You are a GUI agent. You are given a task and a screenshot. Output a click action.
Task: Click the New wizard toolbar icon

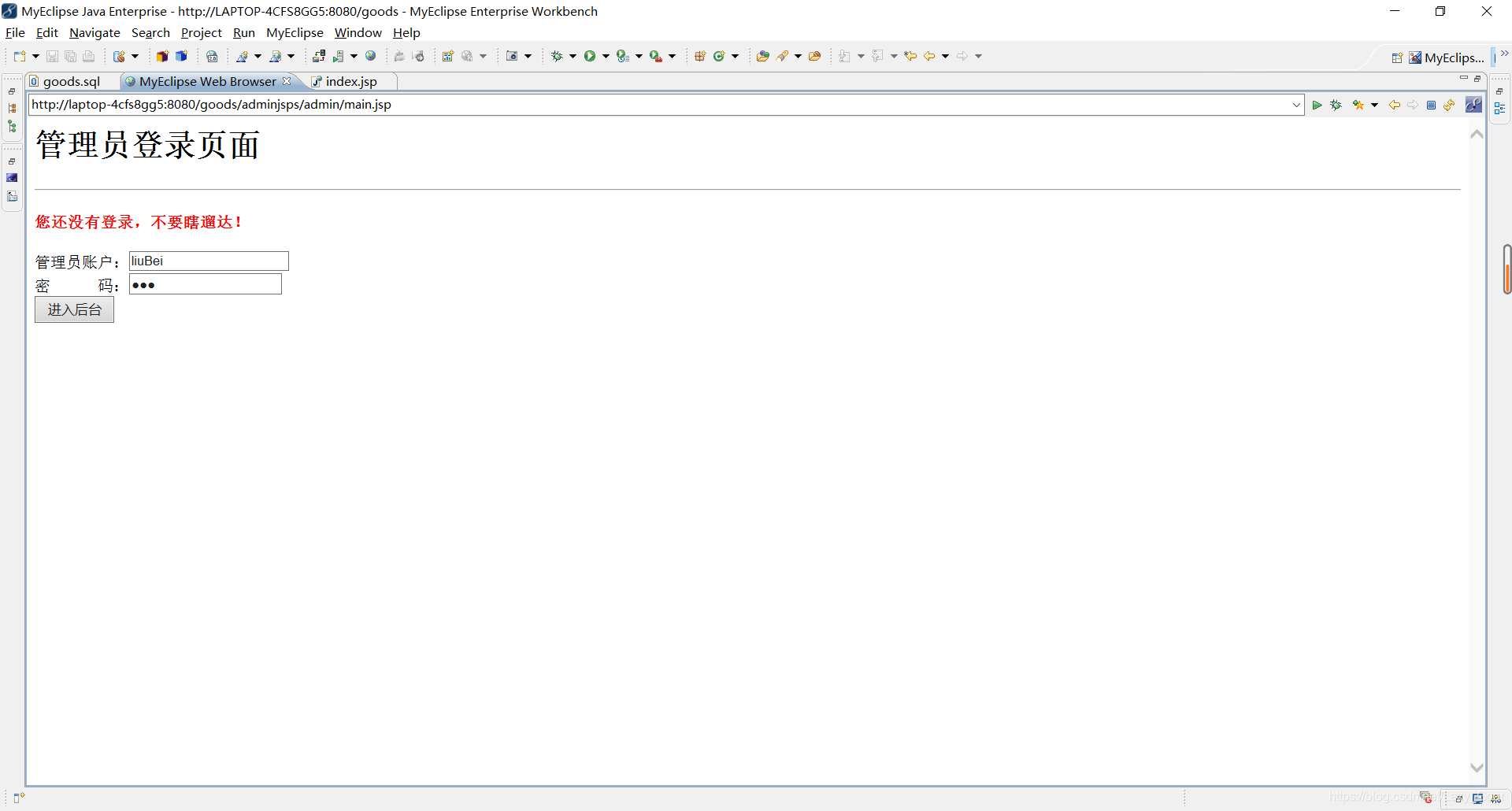point(20,56)
